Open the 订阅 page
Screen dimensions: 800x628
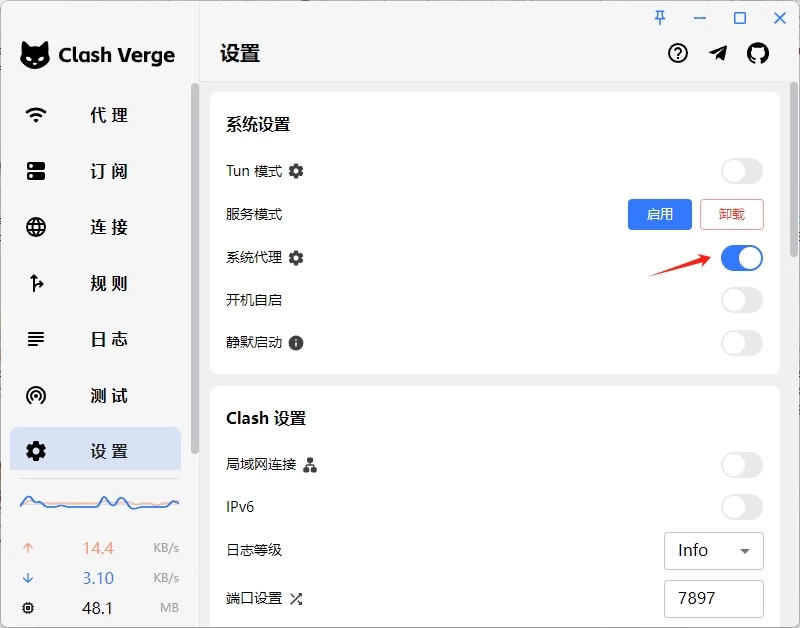tap(95, 171)
